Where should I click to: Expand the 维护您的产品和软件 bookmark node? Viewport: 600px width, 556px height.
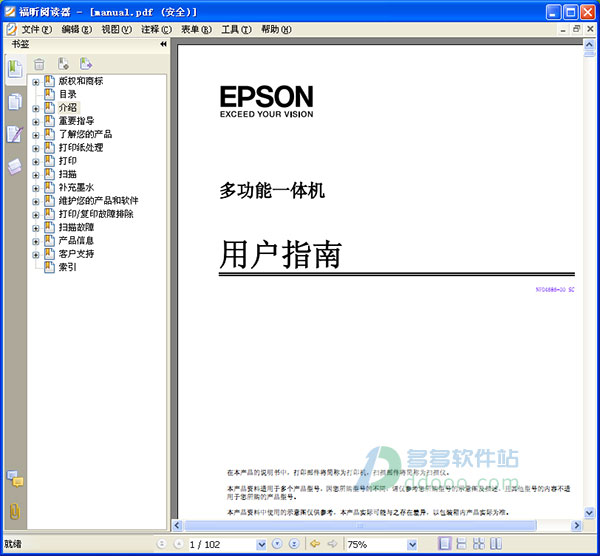(36, 202)
